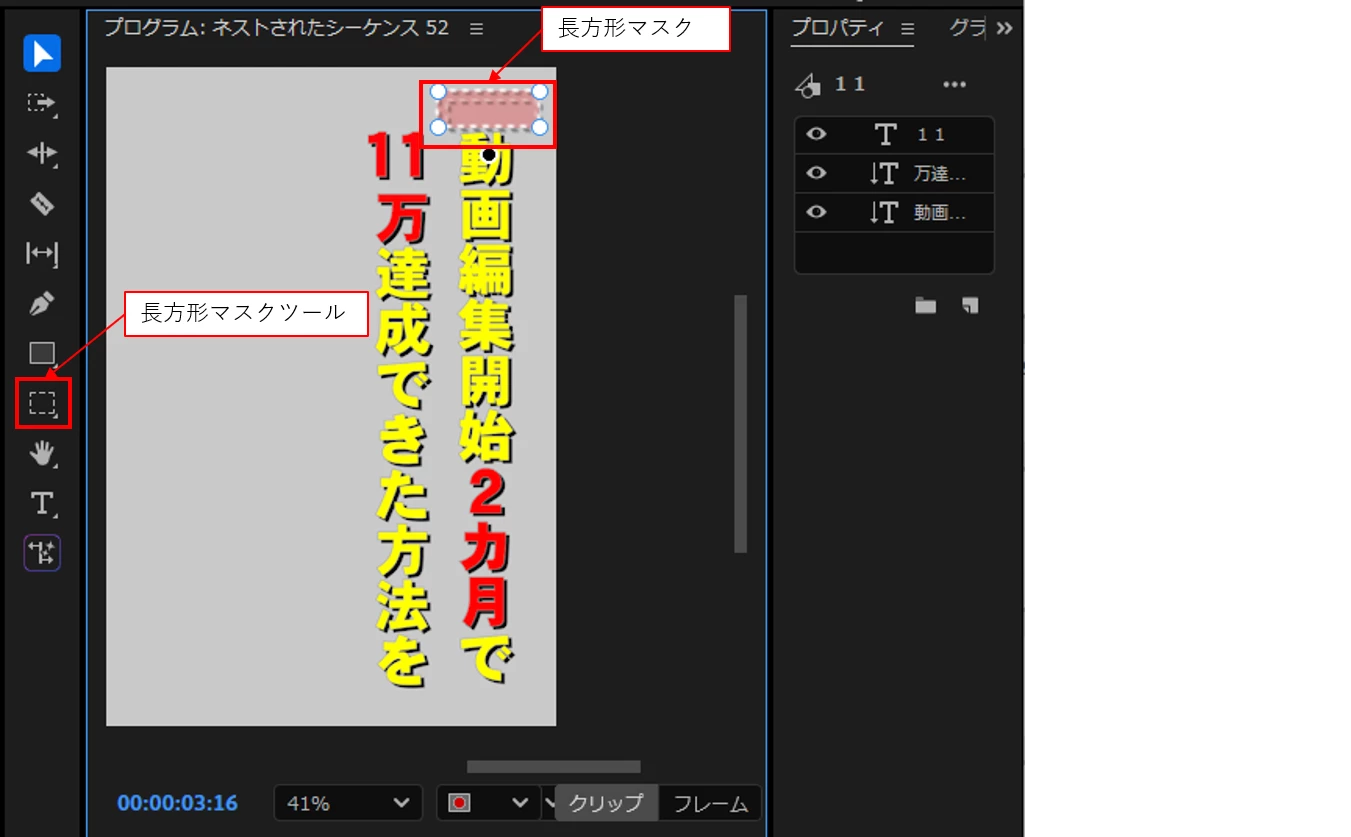Select the 1 1 text layer
The image size is (1351, 837).
(894, 135)
